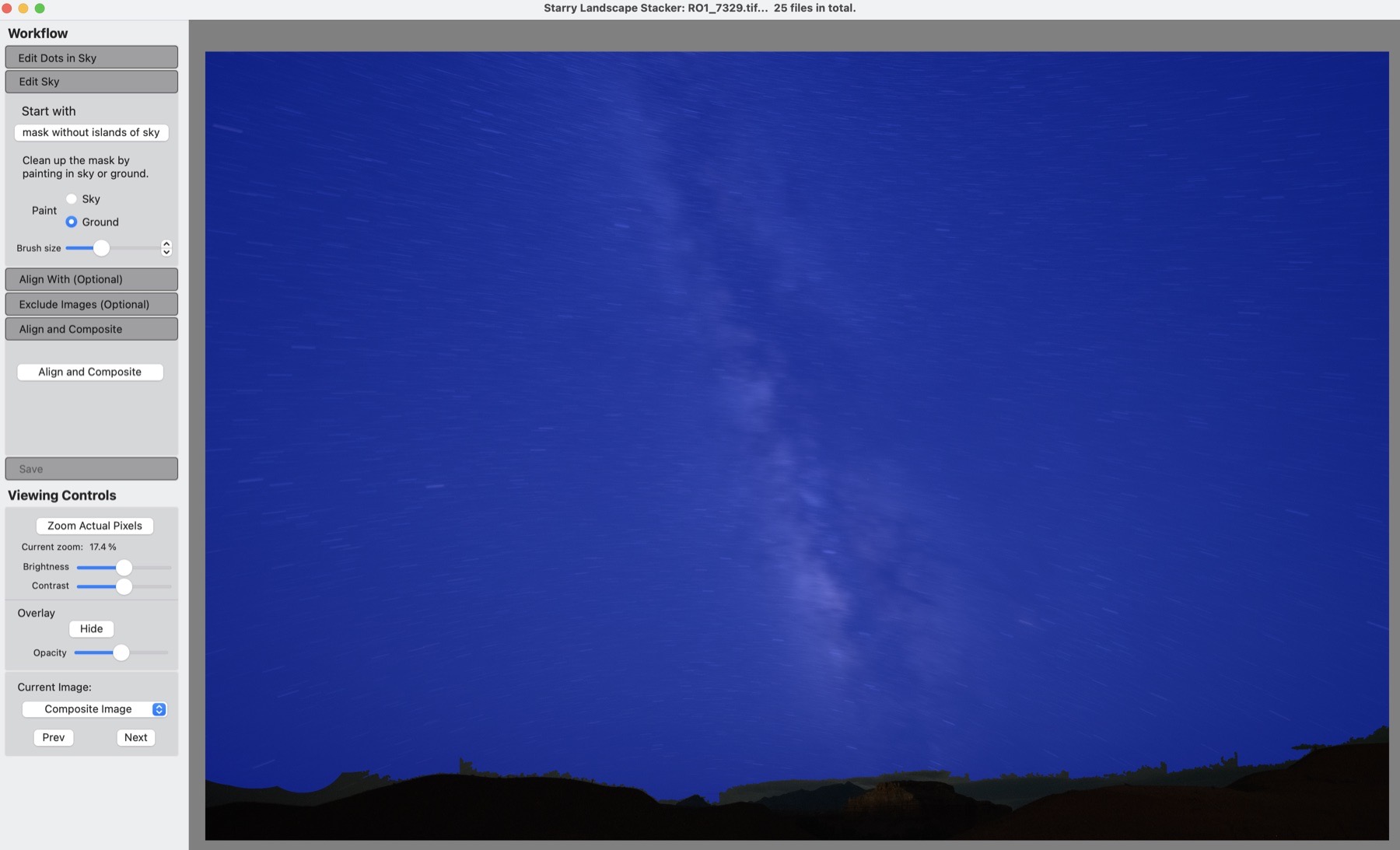Open 'mask without islands of sky' dropdown
This screenshot has width=1400, height=850.
click(91, 132)
